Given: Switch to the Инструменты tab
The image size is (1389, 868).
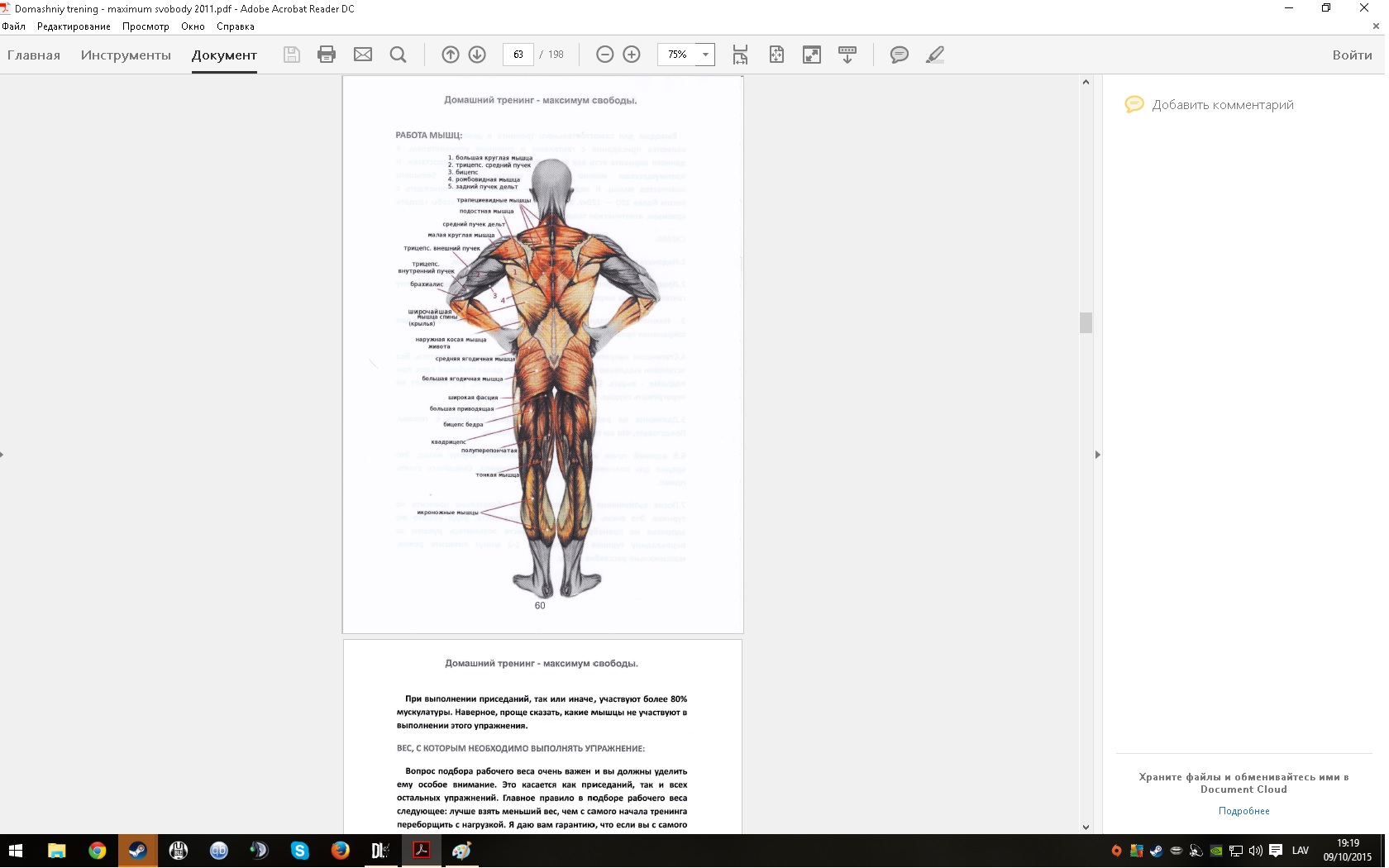Looking at the screenshot, I should point(126,55).
